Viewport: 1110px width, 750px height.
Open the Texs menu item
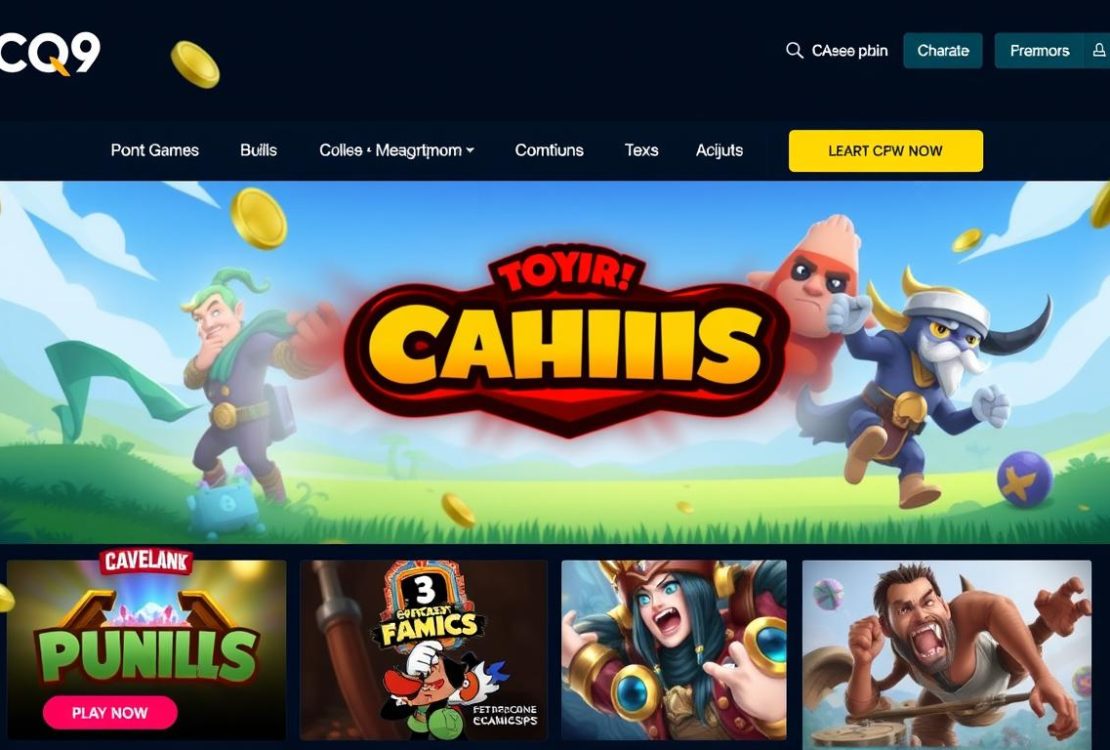pyautogui.click(x=641, y=150)
